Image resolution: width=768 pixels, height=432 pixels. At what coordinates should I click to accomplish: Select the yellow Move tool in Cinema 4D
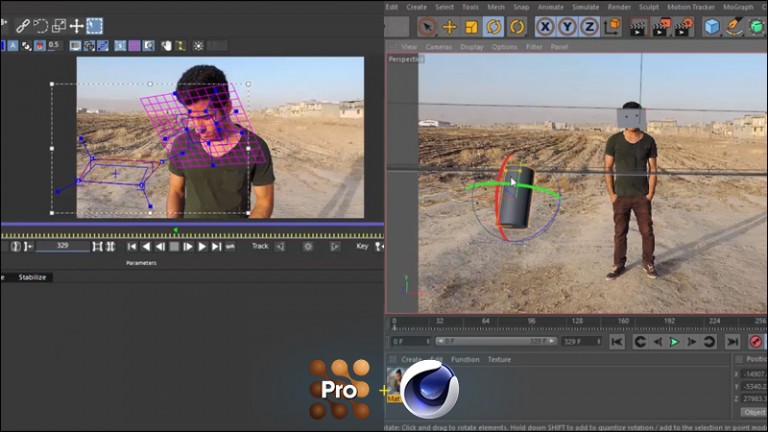(449, 26)
